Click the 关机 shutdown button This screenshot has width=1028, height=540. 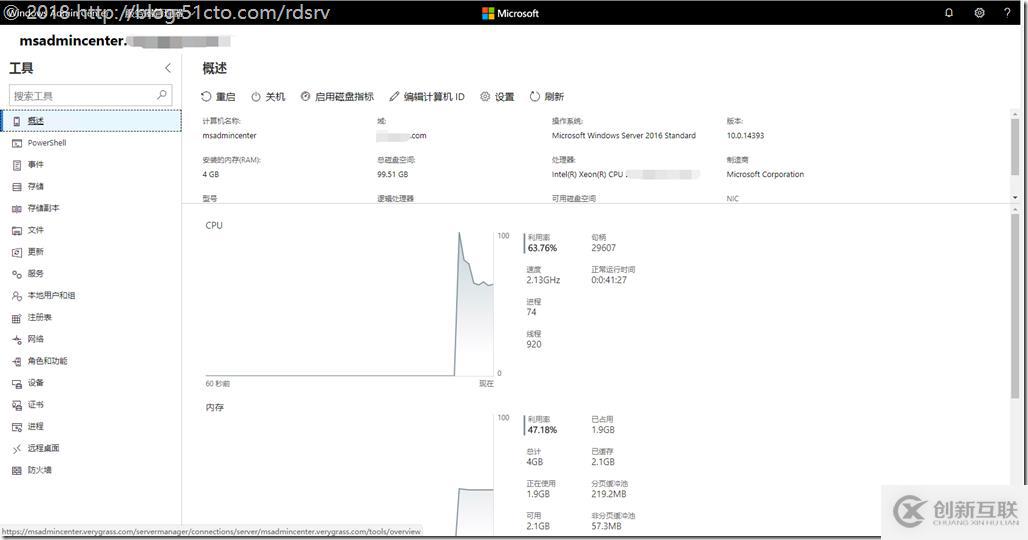(268, 96)
